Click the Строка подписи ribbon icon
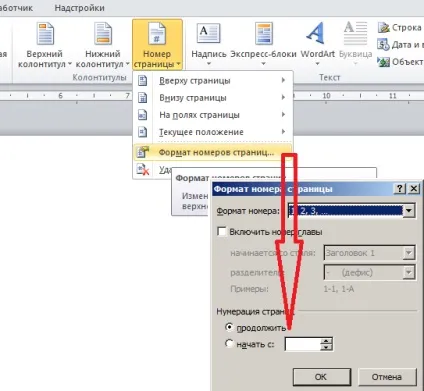The width and height of the screenshot is (424, 391). (384, 28)
